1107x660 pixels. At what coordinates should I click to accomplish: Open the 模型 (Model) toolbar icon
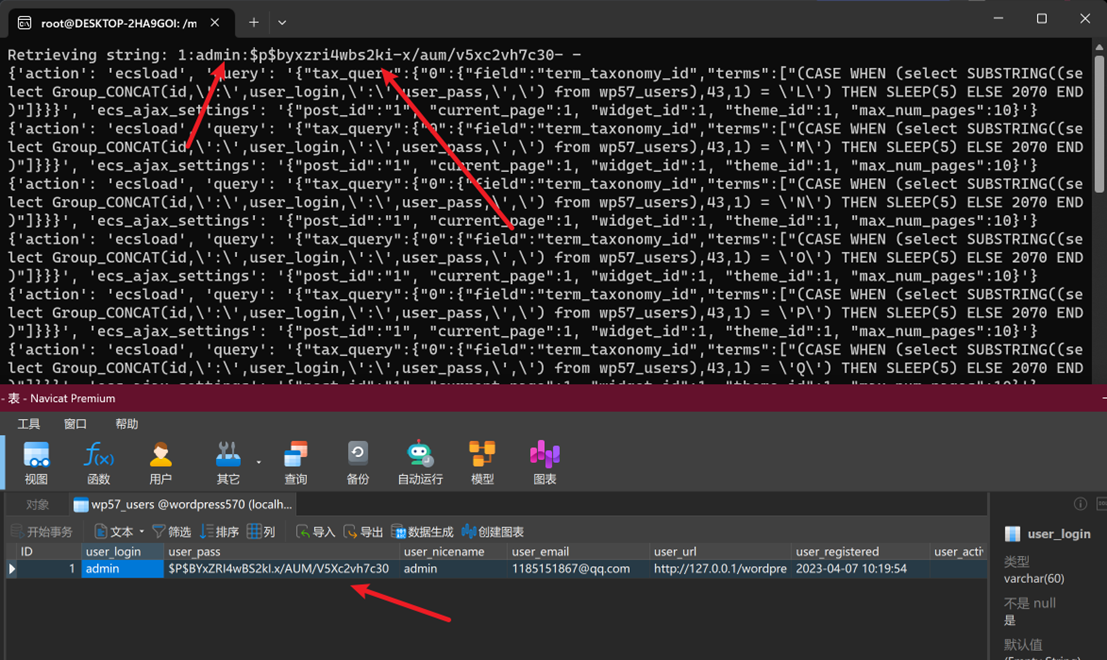[482, 463]
